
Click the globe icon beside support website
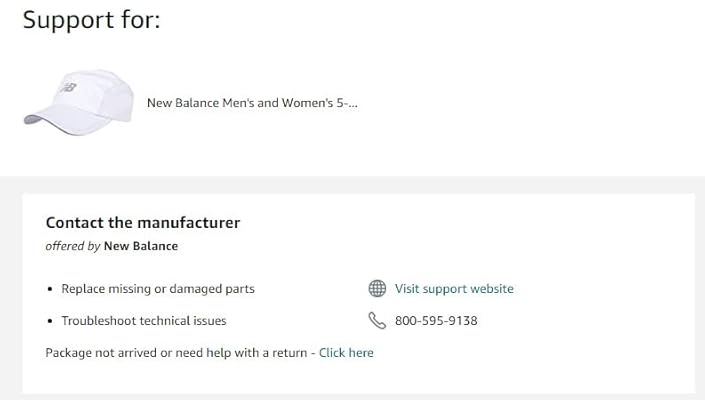click(377, 289)
